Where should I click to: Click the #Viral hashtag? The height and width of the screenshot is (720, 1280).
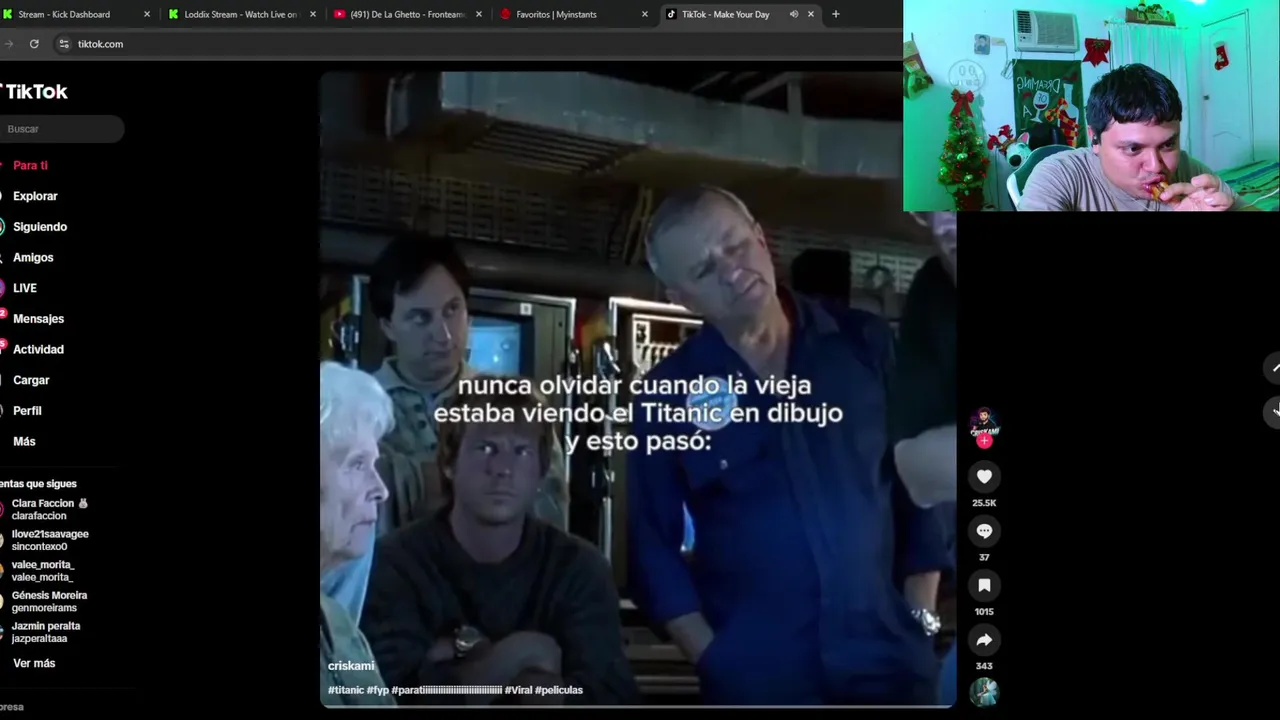coord(518,690)
